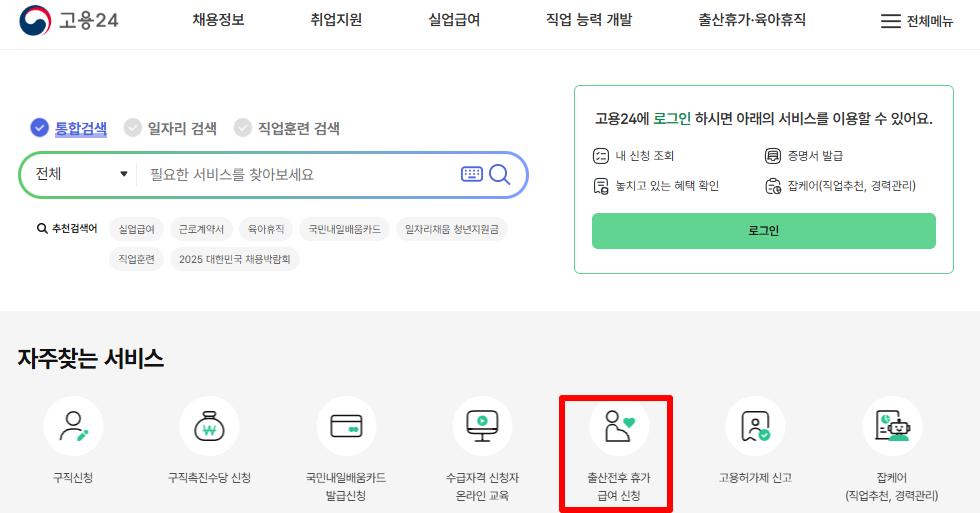Click the magnifier search icon
The width and height of the screenshot is (980, 513).
point(500,174)
